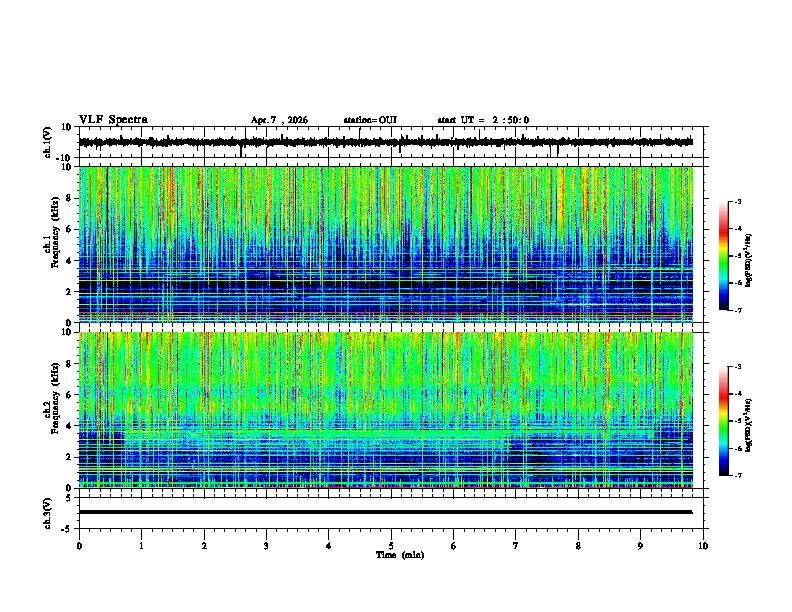This screenshot has width=792, height=612.
Task: Click the ch.2 spectrogram color scale bar
Action: 724,421
